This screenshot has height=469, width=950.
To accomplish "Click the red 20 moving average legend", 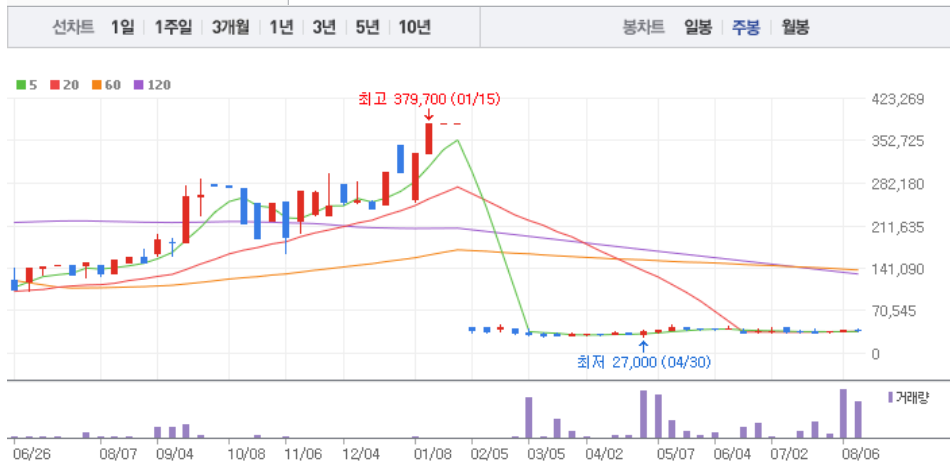I will point(64,85).
